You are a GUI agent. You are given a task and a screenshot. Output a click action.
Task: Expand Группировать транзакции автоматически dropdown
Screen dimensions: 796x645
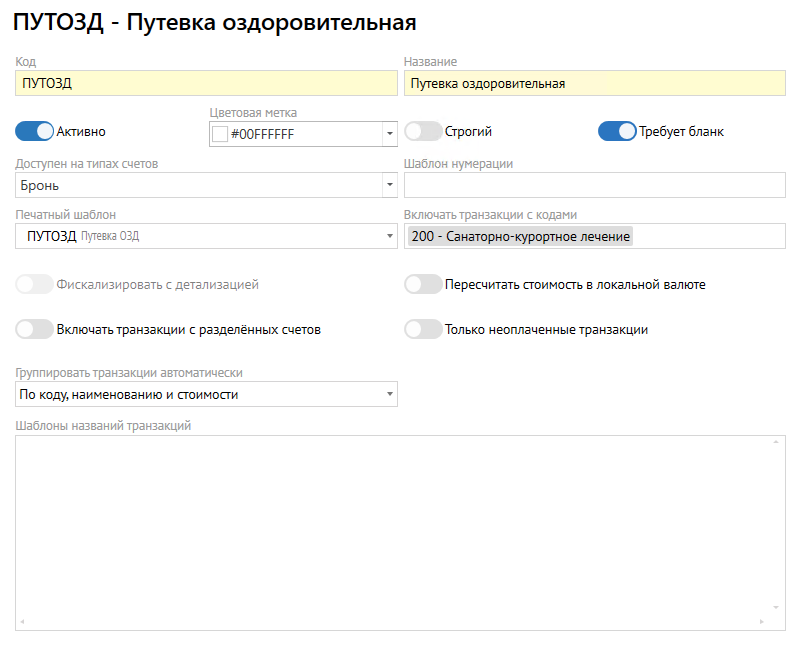[x=388, y=394]
